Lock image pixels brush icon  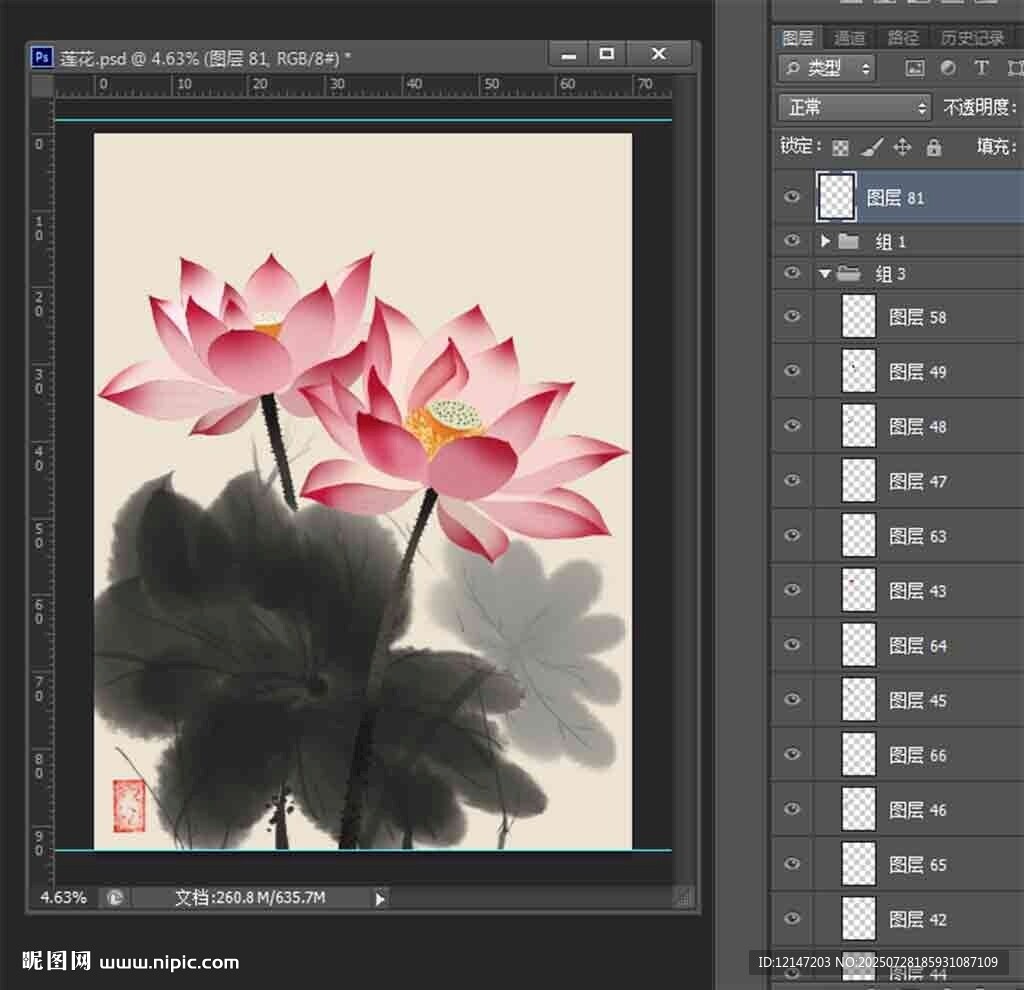coord(872,147)
